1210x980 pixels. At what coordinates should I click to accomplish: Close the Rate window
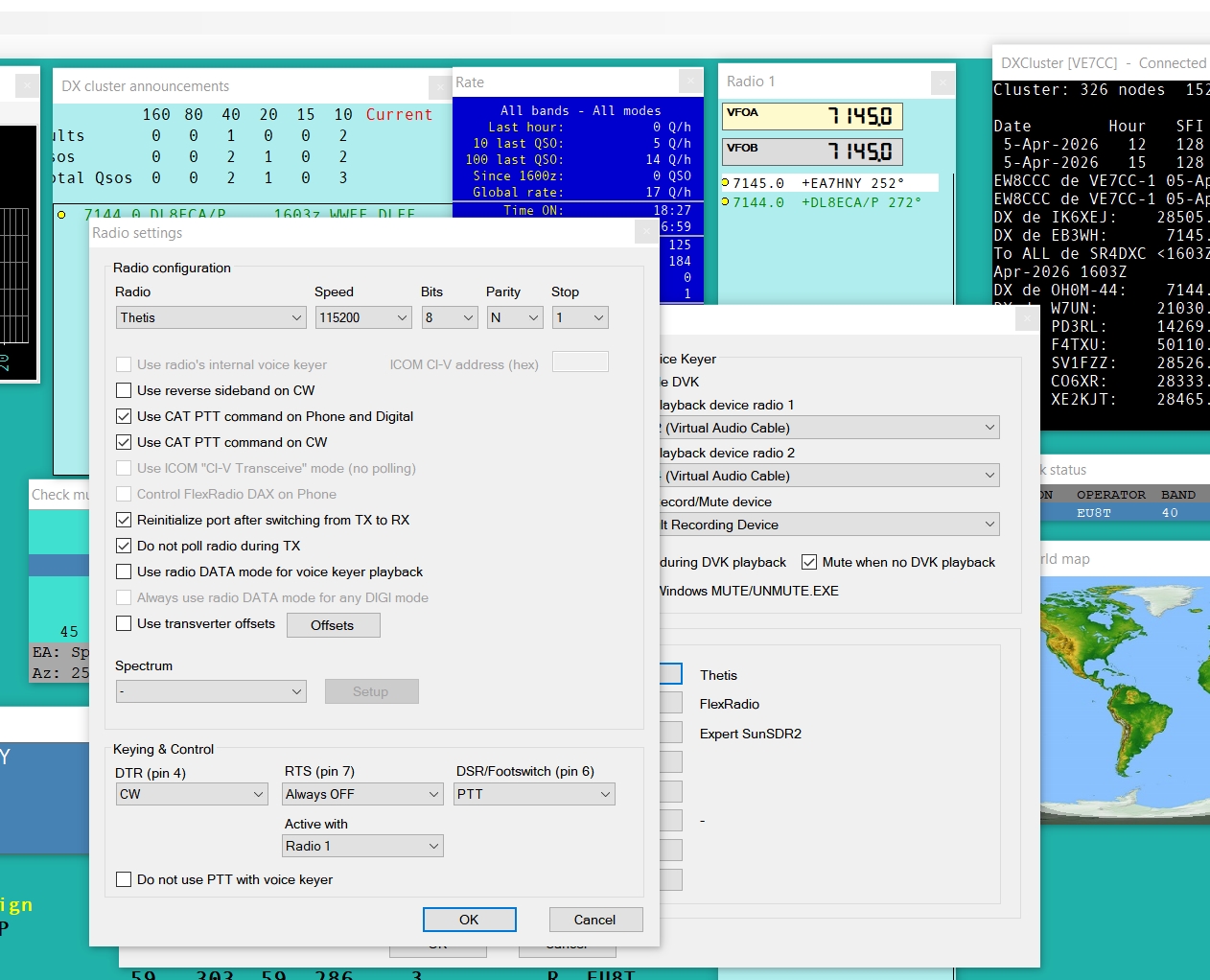coord(690,82)
